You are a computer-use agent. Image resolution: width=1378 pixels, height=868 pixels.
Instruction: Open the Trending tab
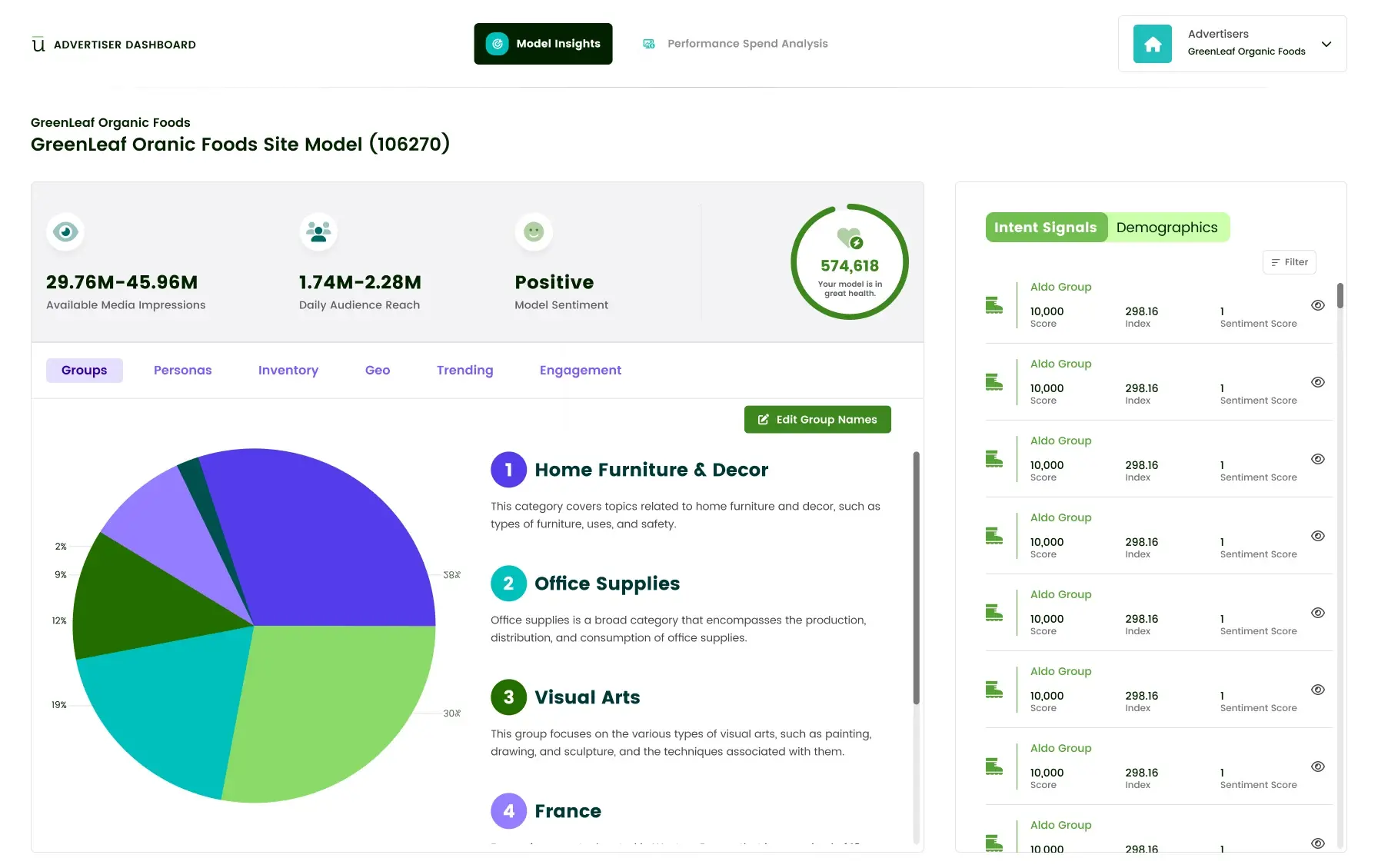point(465,371)
